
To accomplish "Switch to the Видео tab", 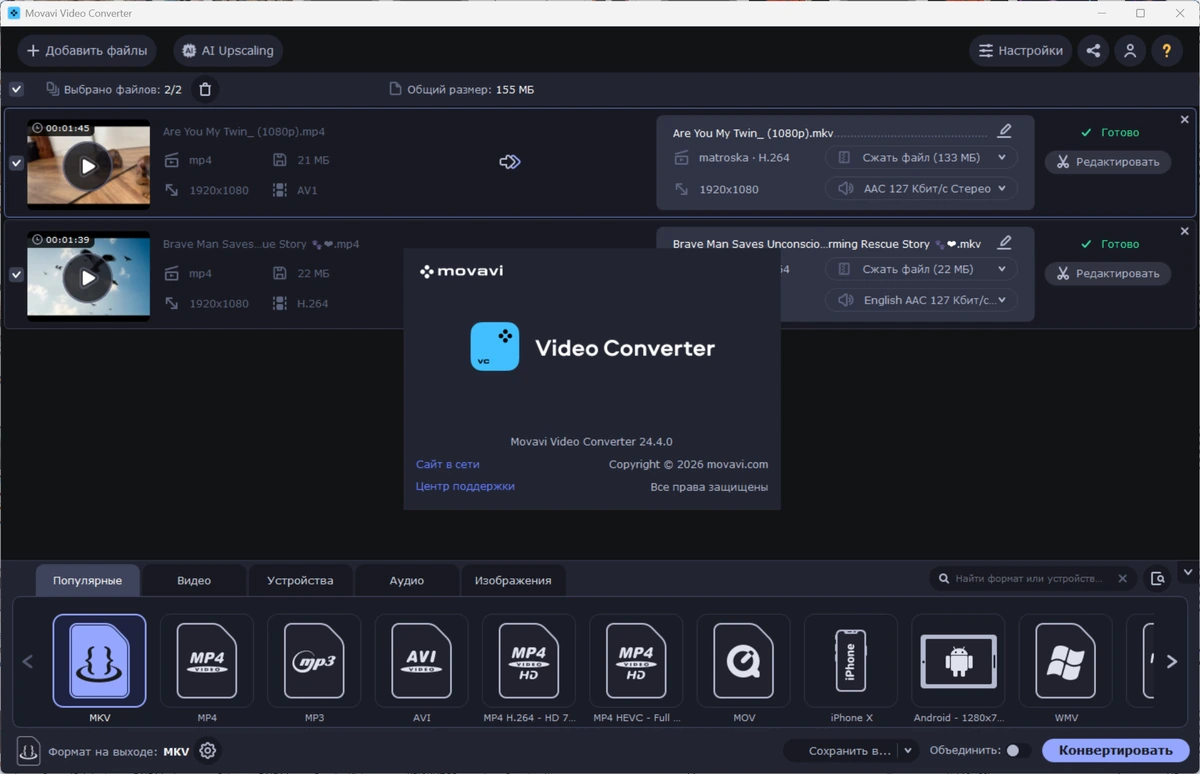I will [194, 580].
